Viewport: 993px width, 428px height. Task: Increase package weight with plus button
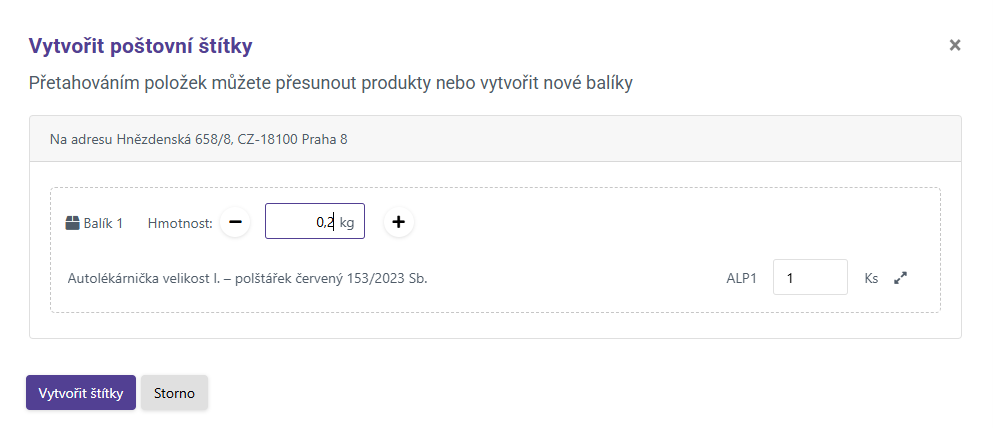point(398,222)
